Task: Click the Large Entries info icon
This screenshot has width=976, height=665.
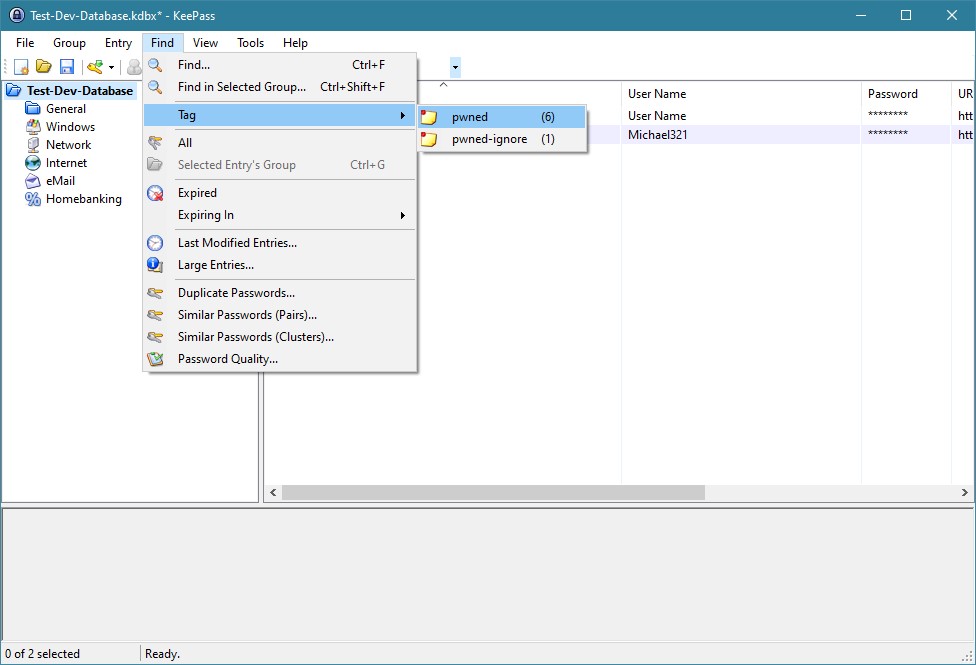Action: (155, 265)
